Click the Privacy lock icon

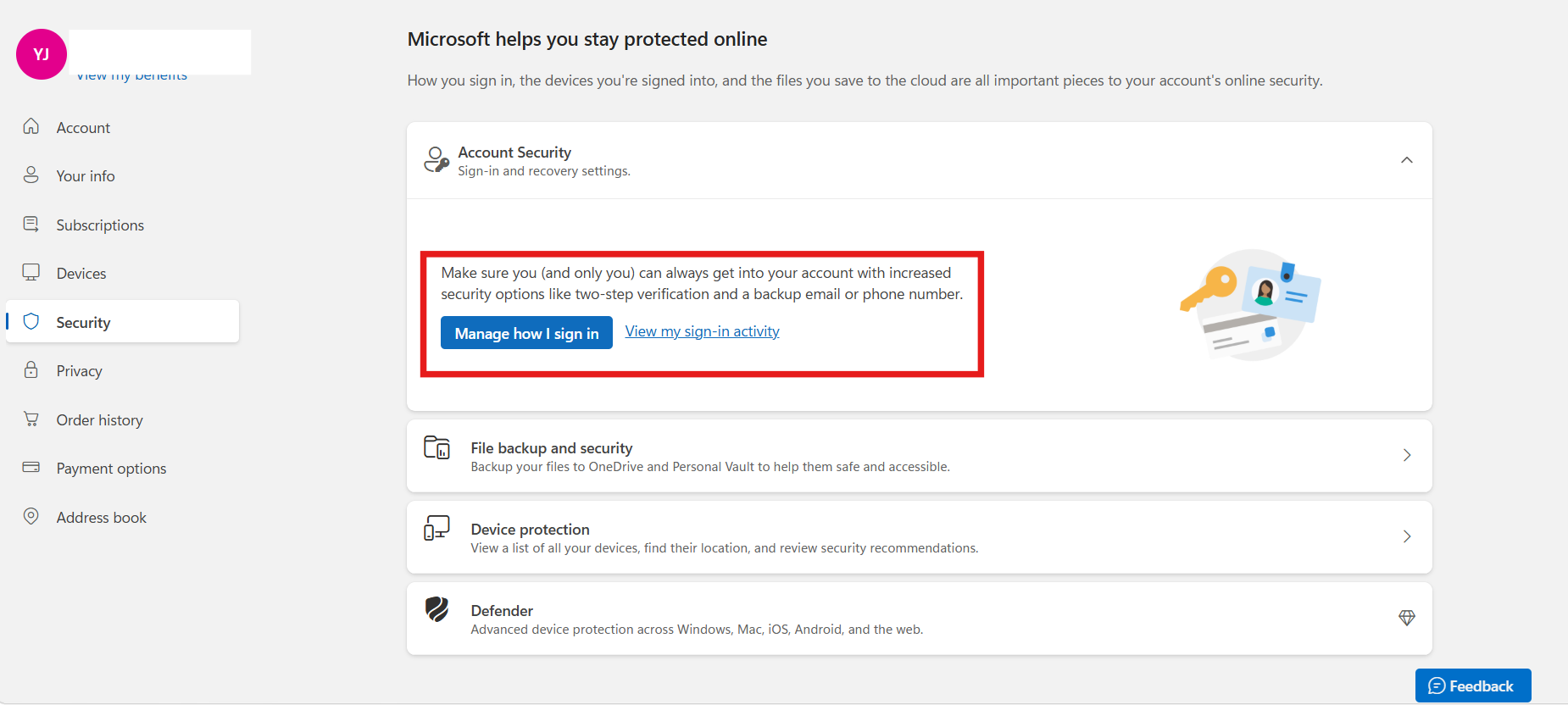pyautogui.click(x=31, y=369)
